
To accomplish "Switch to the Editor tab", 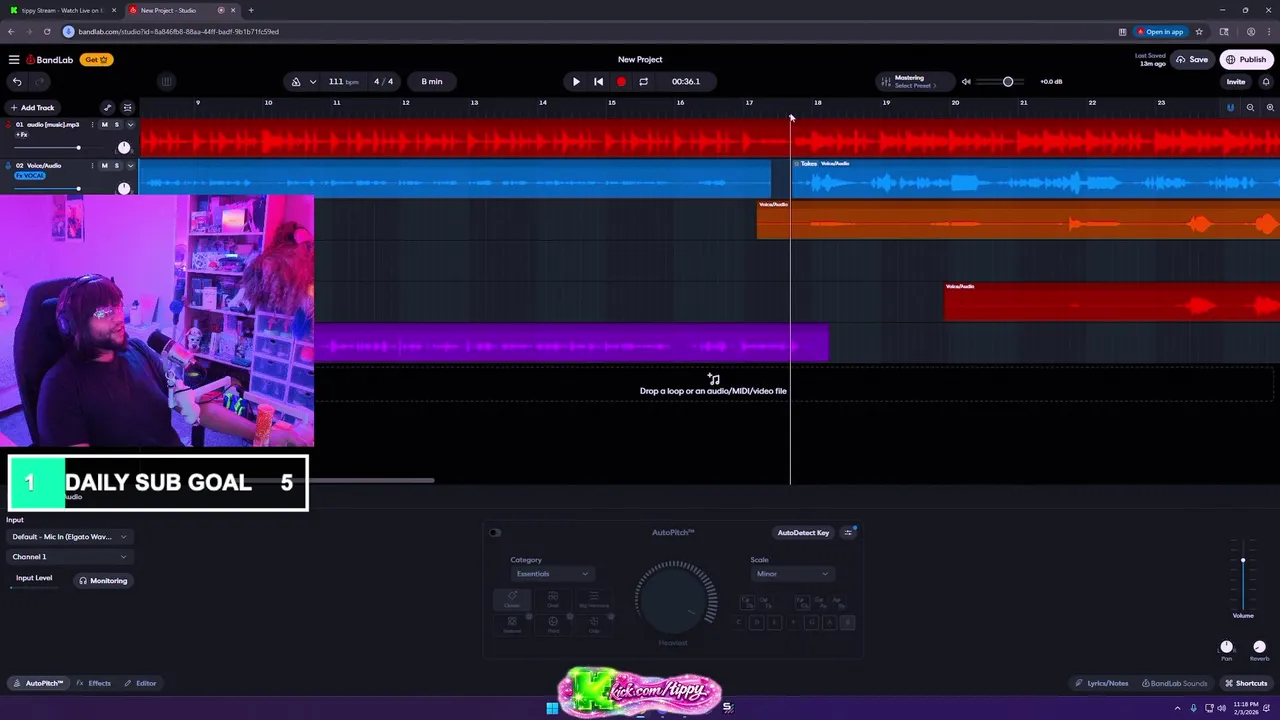I will [x=141, y=683].
